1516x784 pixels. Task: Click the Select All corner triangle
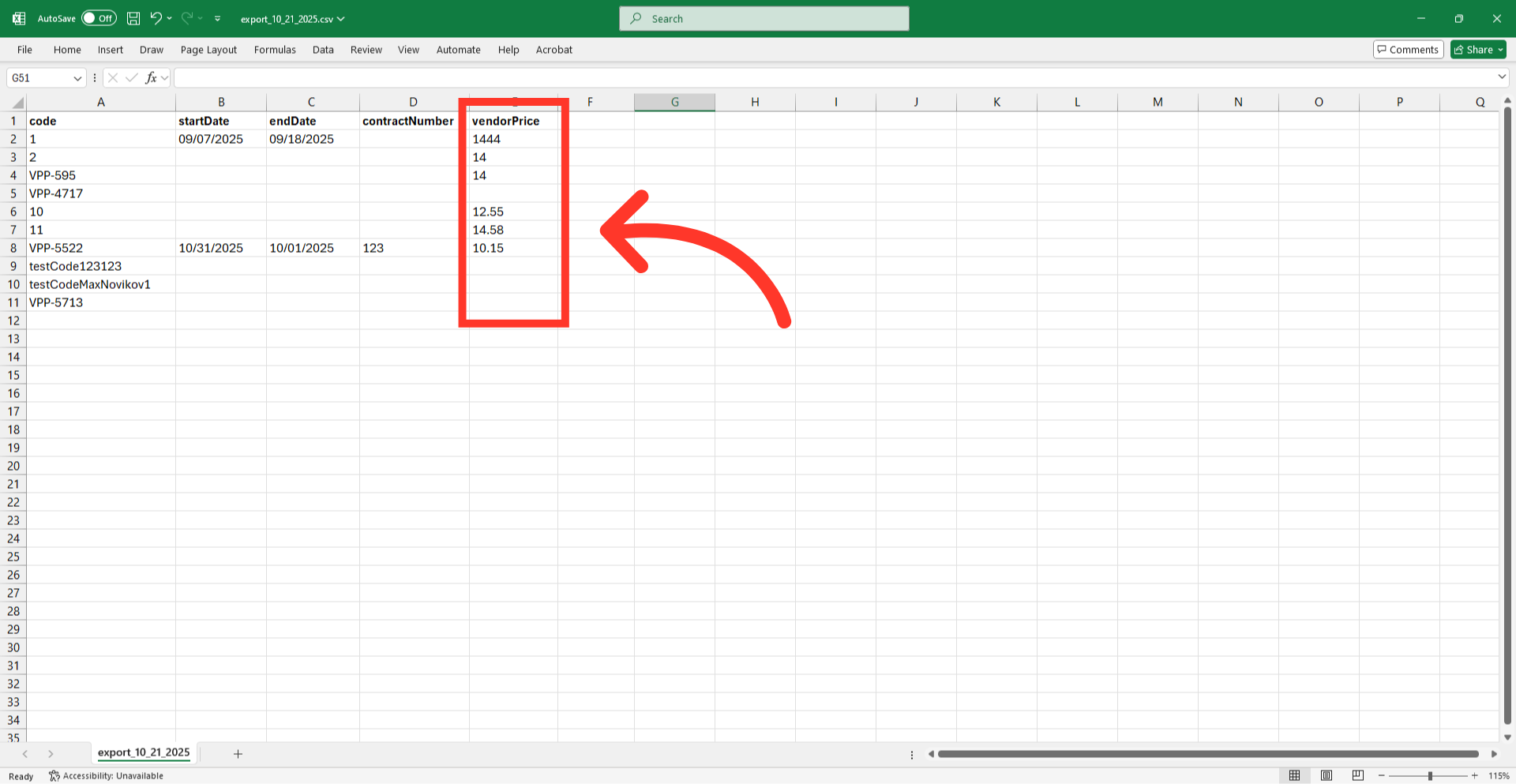[x=18, y=103]
